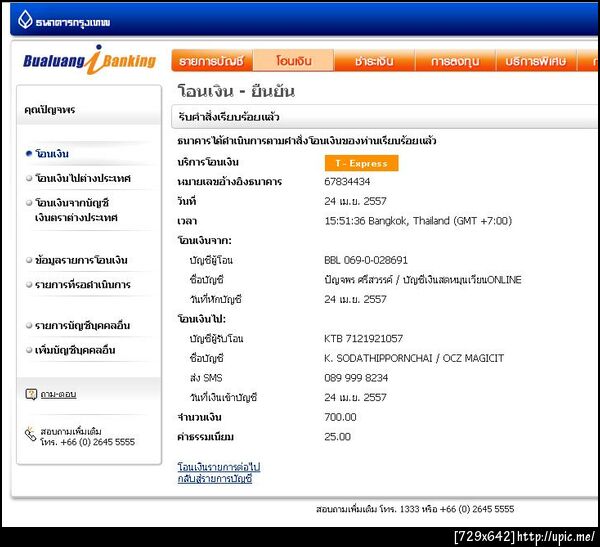This screenshot has height=547, width=600.
Task: Click the ถาม-ตอบ FAQ link
Action: click(59, 394)
